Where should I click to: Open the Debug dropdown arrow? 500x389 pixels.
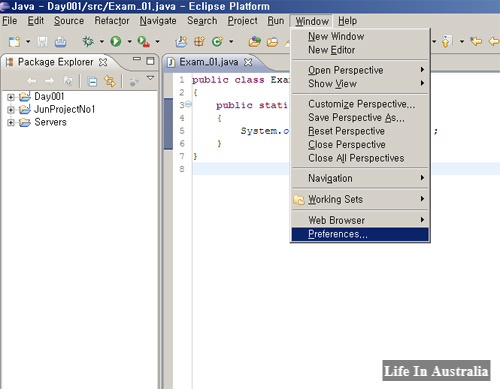click(x=102, y=42)
